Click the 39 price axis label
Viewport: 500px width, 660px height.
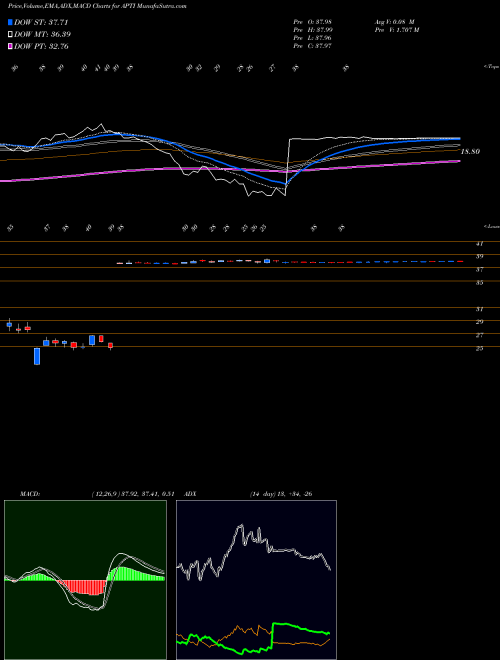479,256
